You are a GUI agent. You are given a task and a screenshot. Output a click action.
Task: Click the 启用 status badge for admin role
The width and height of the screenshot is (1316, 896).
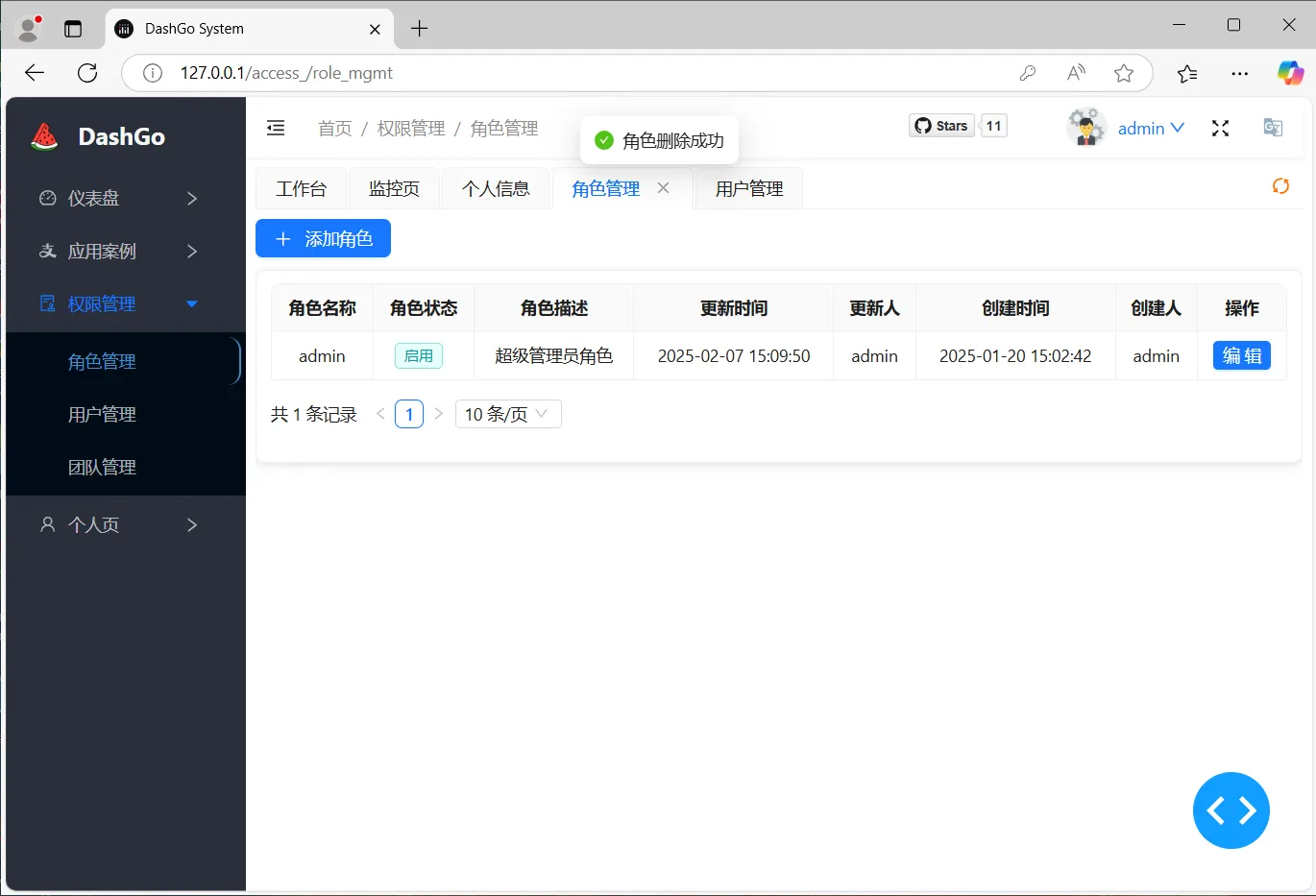click(419, 355)
